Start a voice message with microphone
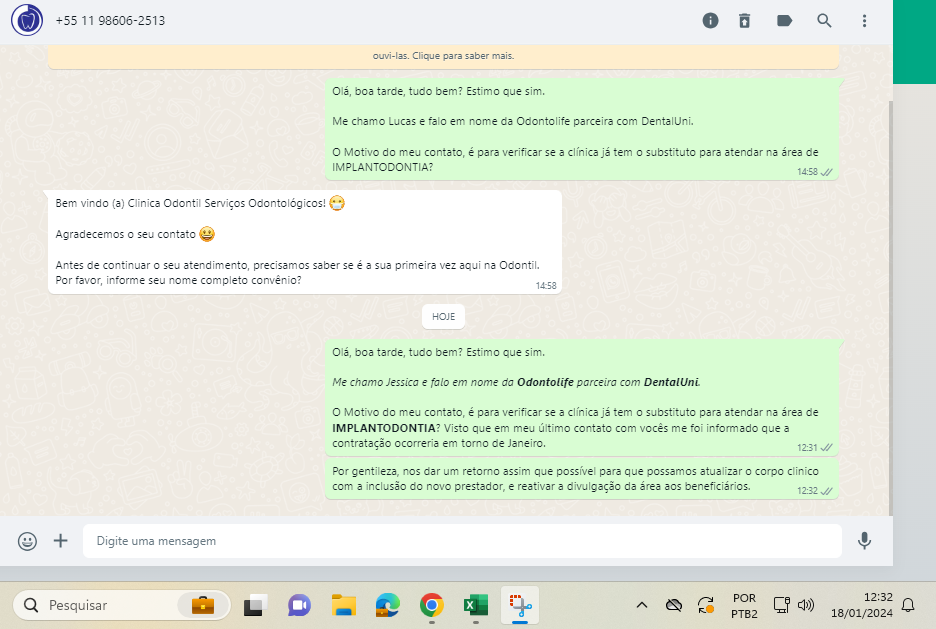936x629 pixels. point(864,541)
